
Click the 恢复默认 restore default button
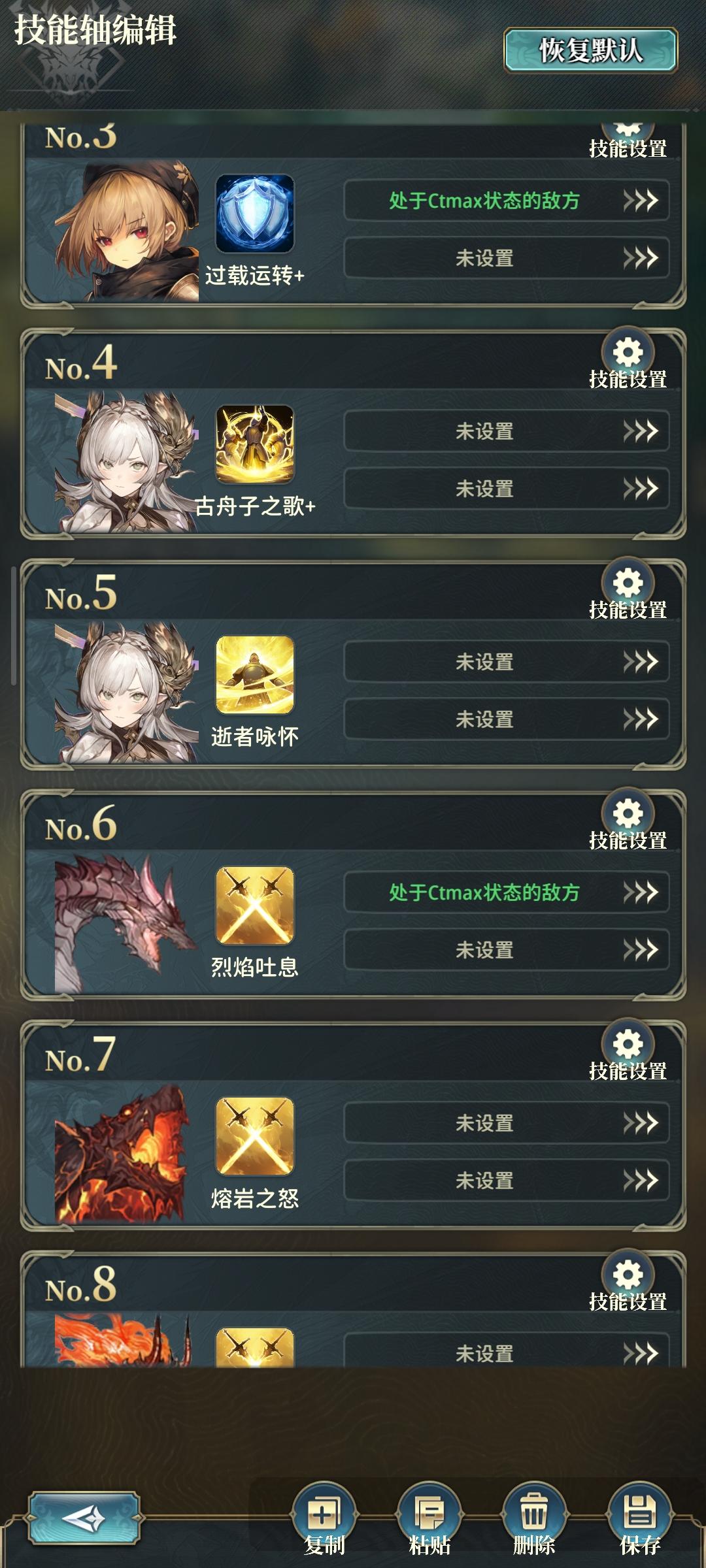(x=590, y=50)
